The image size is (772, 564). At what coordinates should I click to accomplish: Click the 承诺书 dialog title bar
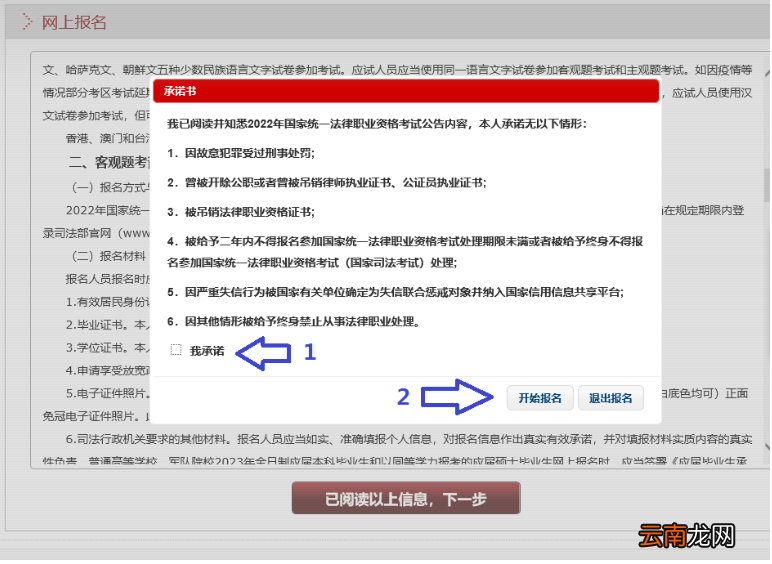pos(406,91)
